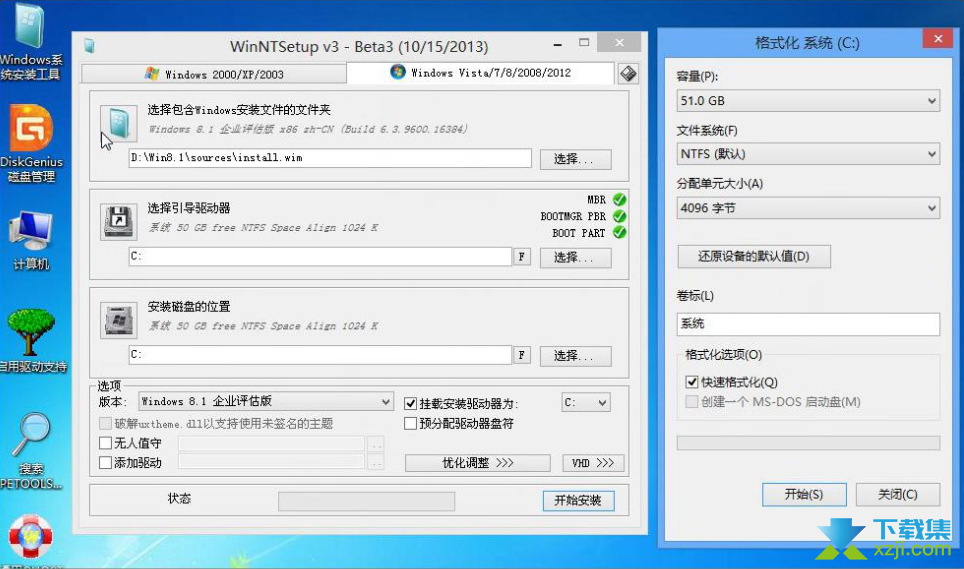Open the 版本 Windows 8.1 企业评估版 dropdown

pyautogui.click(x=266, y=401)
